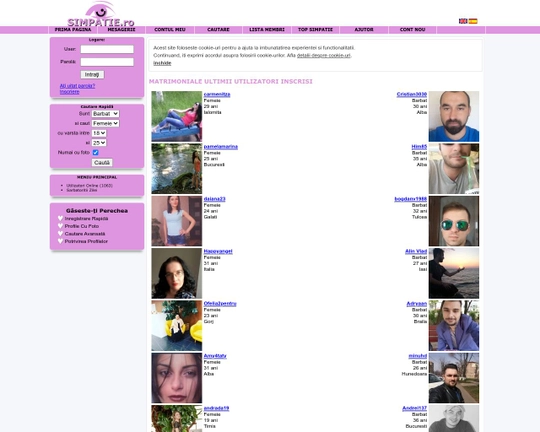The height and width of the screenshot is (432, 540).
Task: Click heart icon beside Inregistrare Rapida
Action: pos(60,218)
